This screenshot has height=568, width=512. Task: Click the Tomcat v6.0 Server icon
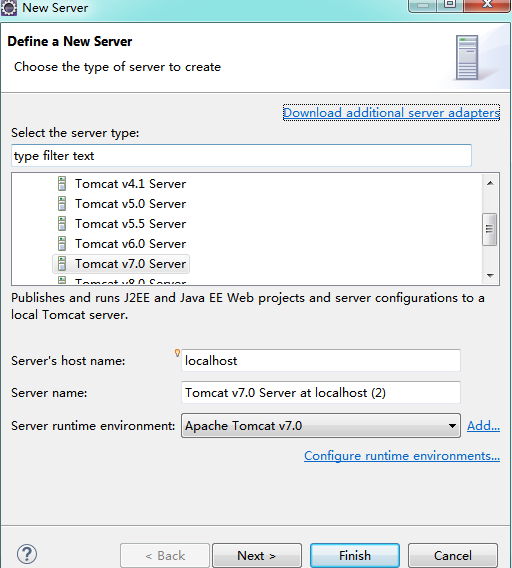point(62,243)
